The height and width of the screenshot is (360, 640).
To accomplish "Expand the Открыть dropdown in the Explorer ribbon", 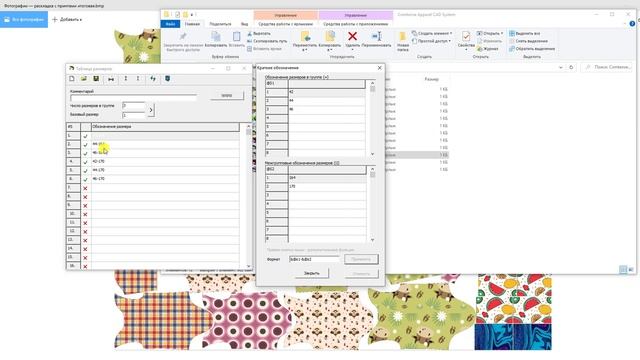I will 502,33.
